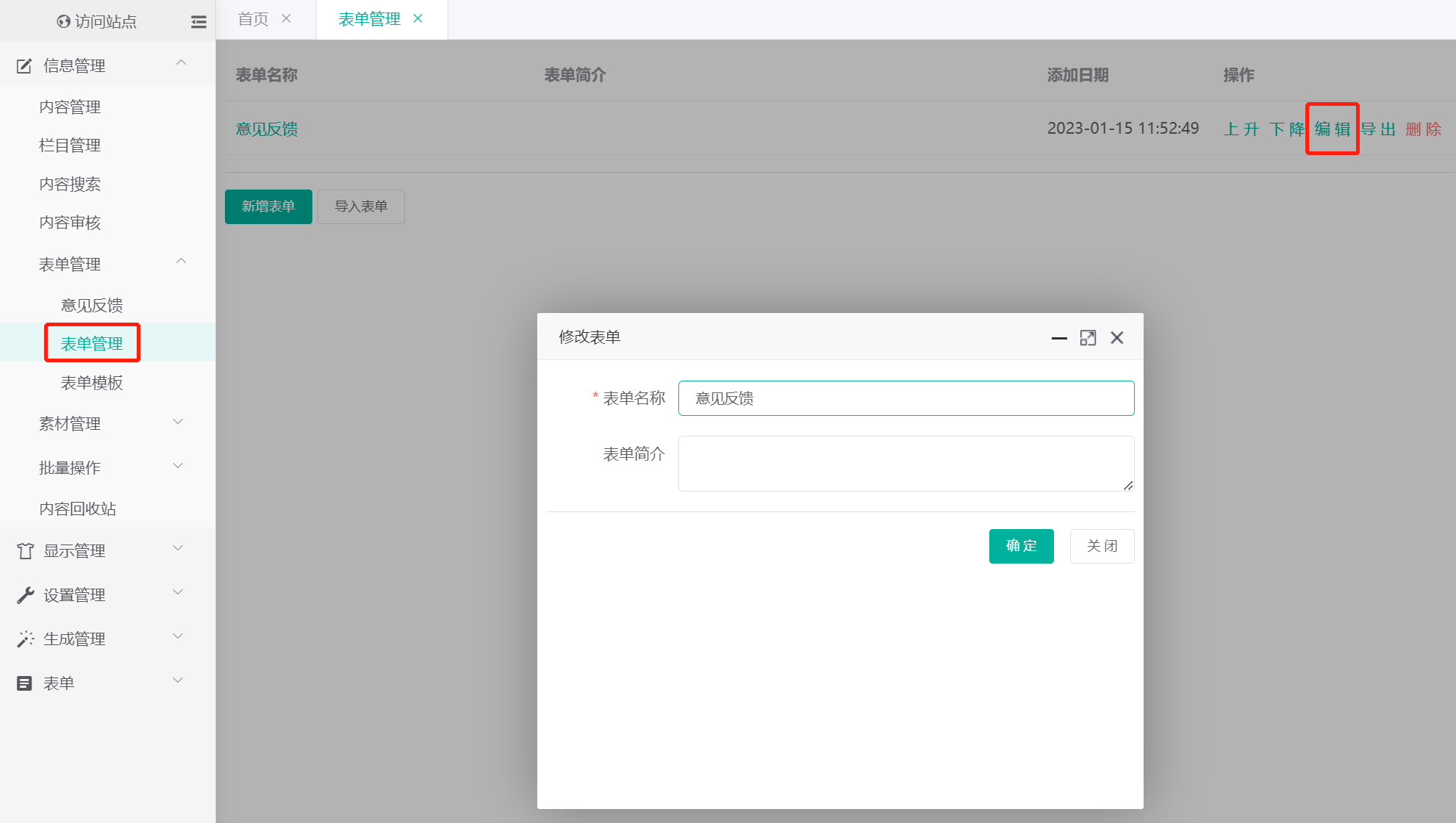1456x823 pixels.
Task: Close the 表单管理 tab with its X
Action: [x=418, y=19]
